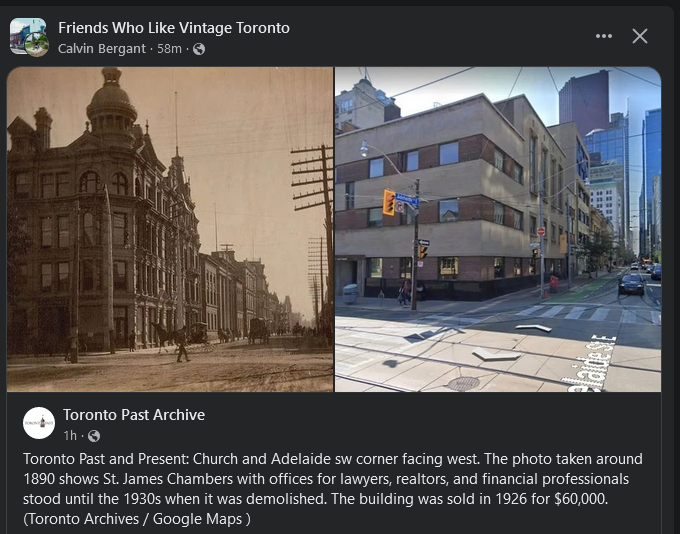680x534 pixels.
Task: Click the shared post description text
Action: (333, 489)
